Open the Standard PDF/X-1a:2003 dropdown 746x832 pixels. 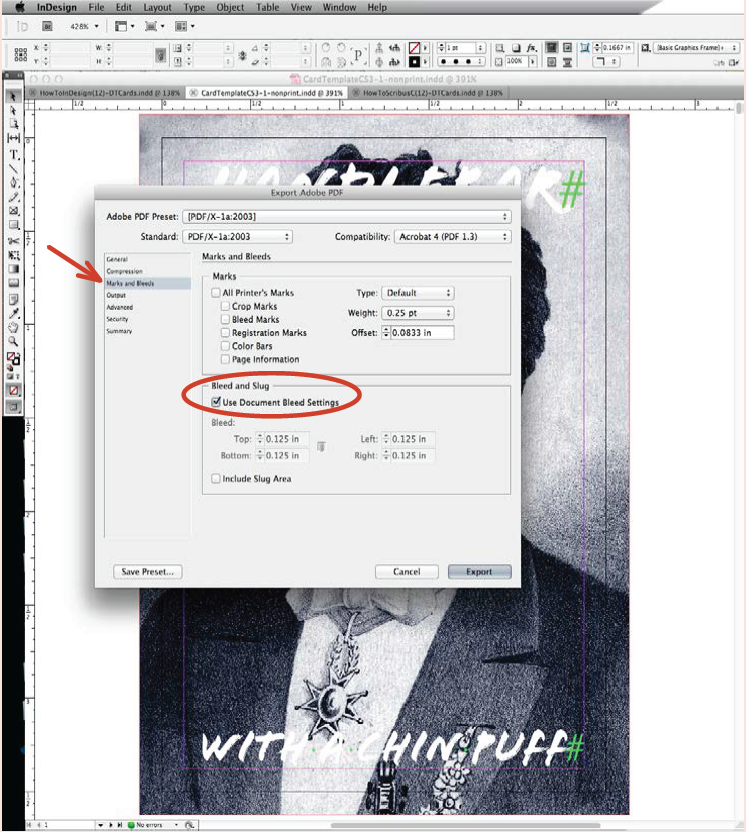point(237,237)
